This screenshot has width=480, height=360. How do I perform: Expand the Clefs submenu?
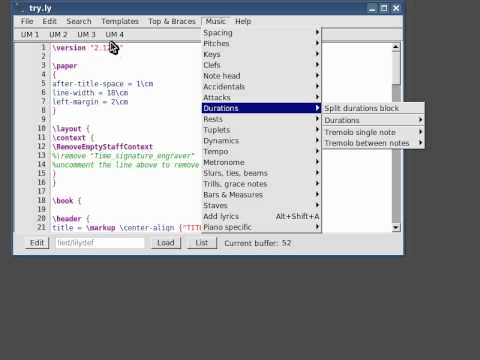tap(261, 65)
